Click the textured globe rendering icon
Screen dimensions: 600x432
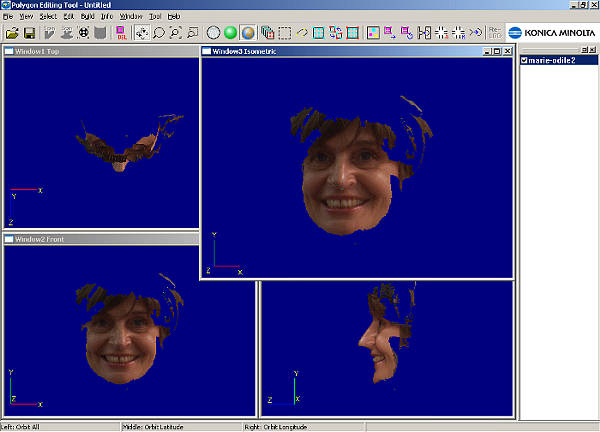[247, 33]
